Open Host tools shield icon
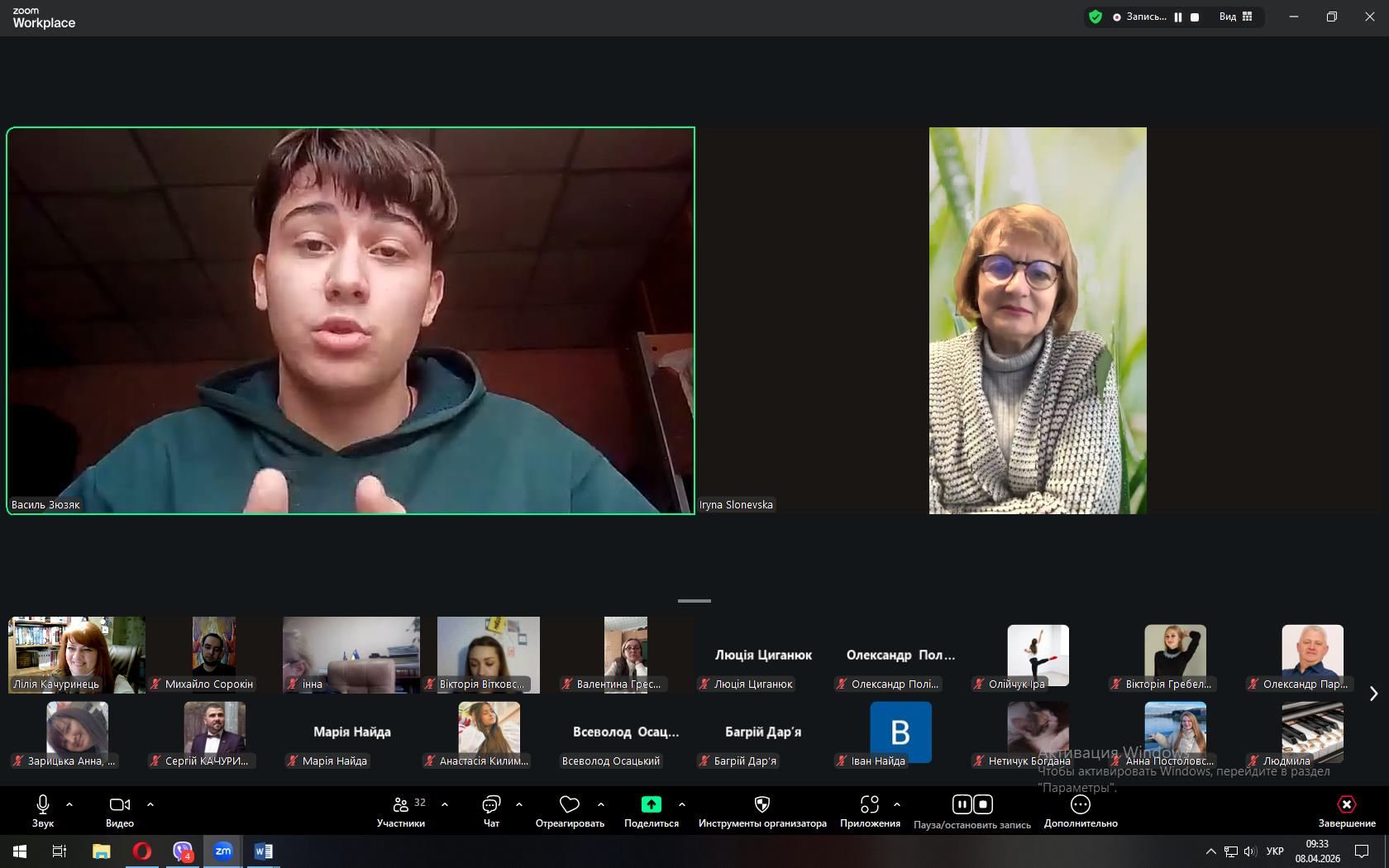Screen dimensions: 1389x868 [x=762, y=805]
